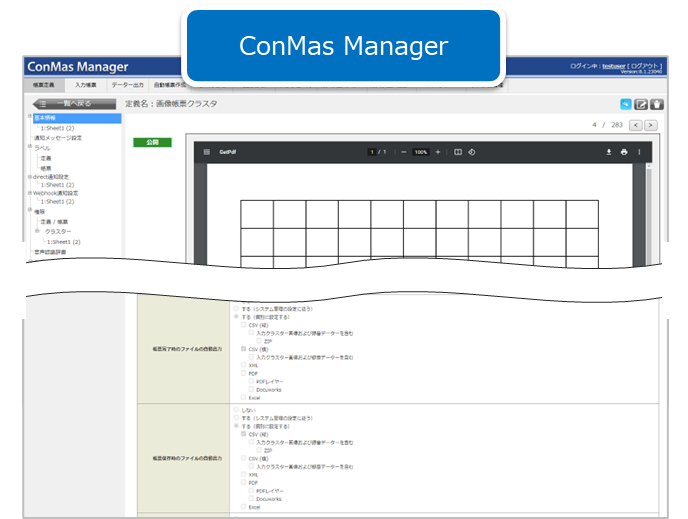
Task: Rotate the PDF page using rotate icon
Action: point(471,152)
